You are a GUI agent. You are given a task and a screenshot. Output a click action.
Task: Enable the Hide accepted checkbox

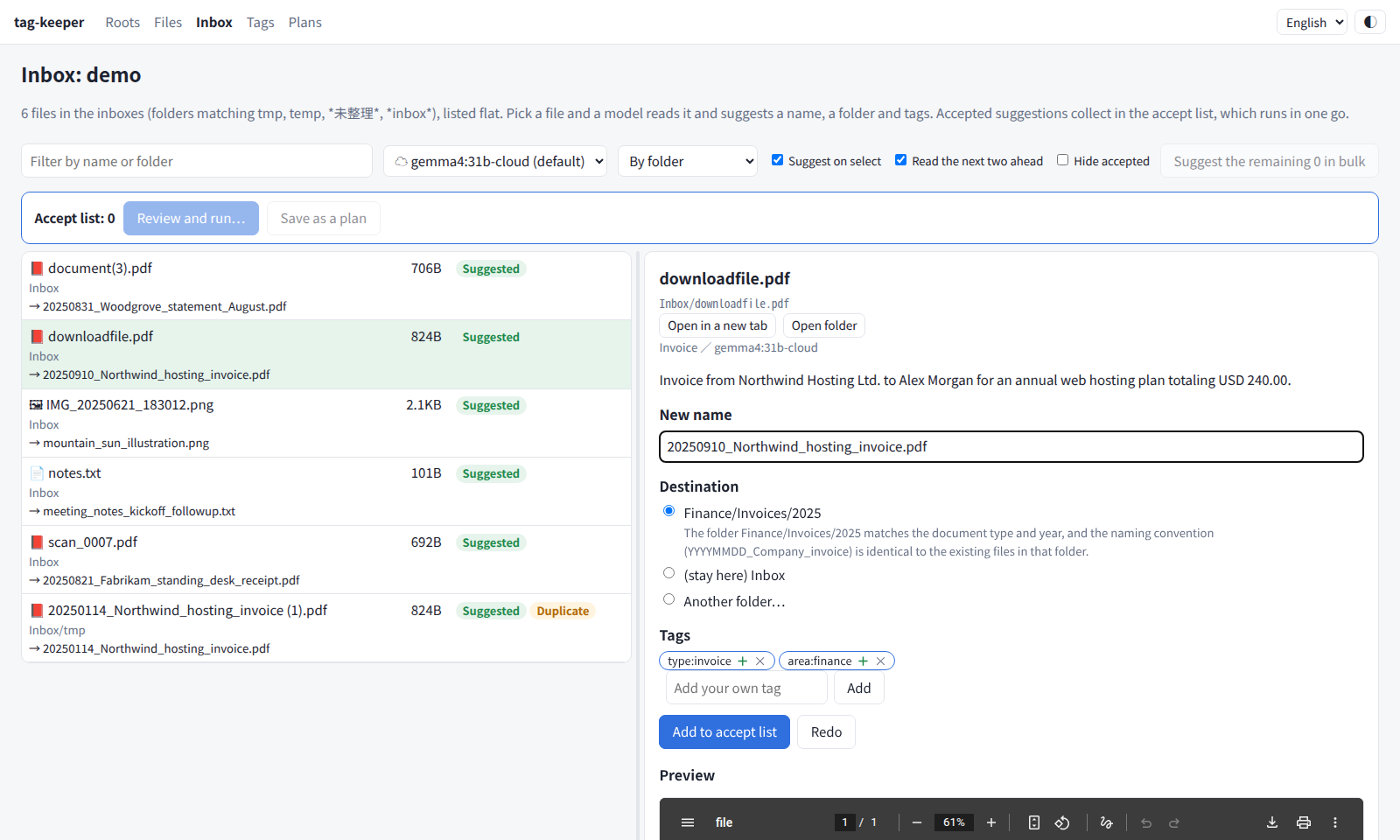[x=1062, y=160]
